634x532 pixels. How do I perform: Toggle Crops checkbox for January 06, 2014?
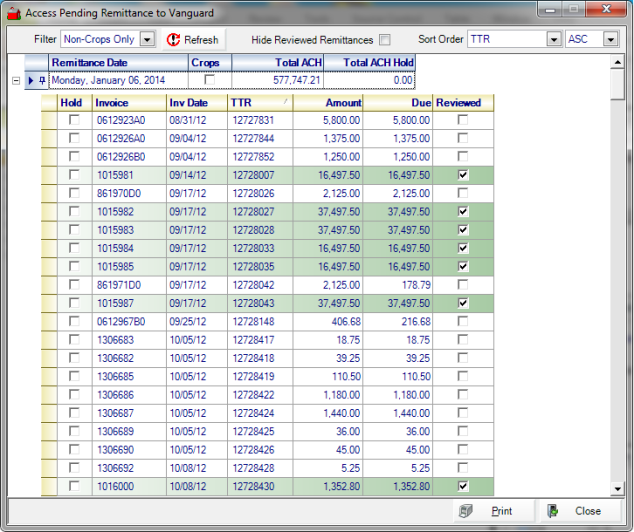pos(209,80)
